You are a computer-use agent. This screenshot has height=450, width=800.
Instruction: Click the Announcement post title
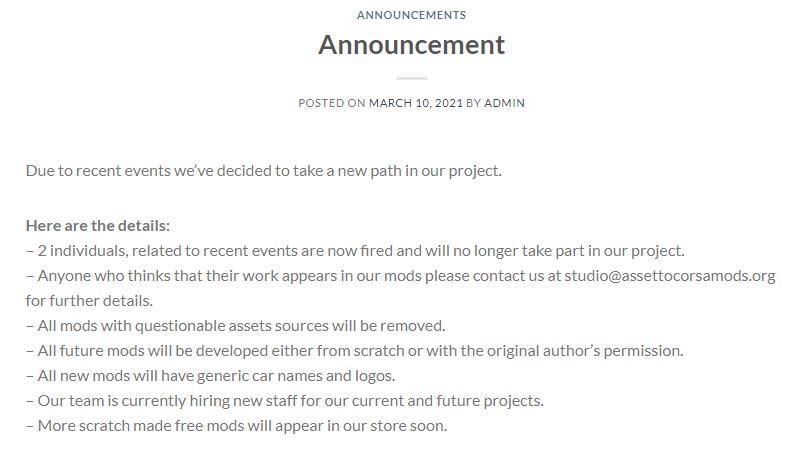click(x=412, y=45)
